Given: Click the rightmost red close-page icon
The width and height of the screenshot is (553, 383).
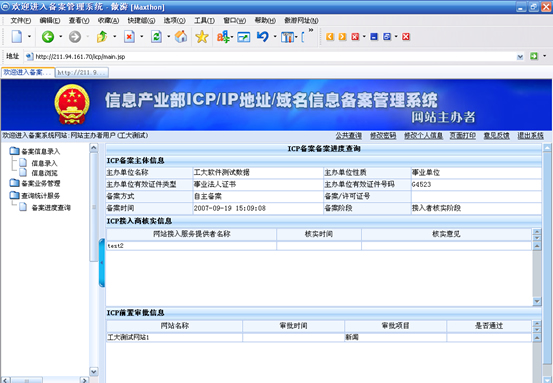Looking at the screenshot, I should (406, 37).
